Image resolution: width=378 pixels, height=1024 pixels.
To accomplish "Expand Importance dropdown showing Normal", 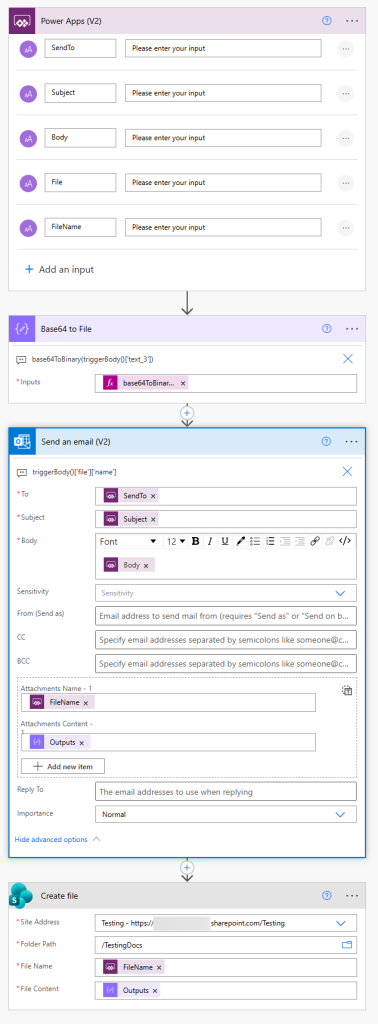I will [339, 814].
